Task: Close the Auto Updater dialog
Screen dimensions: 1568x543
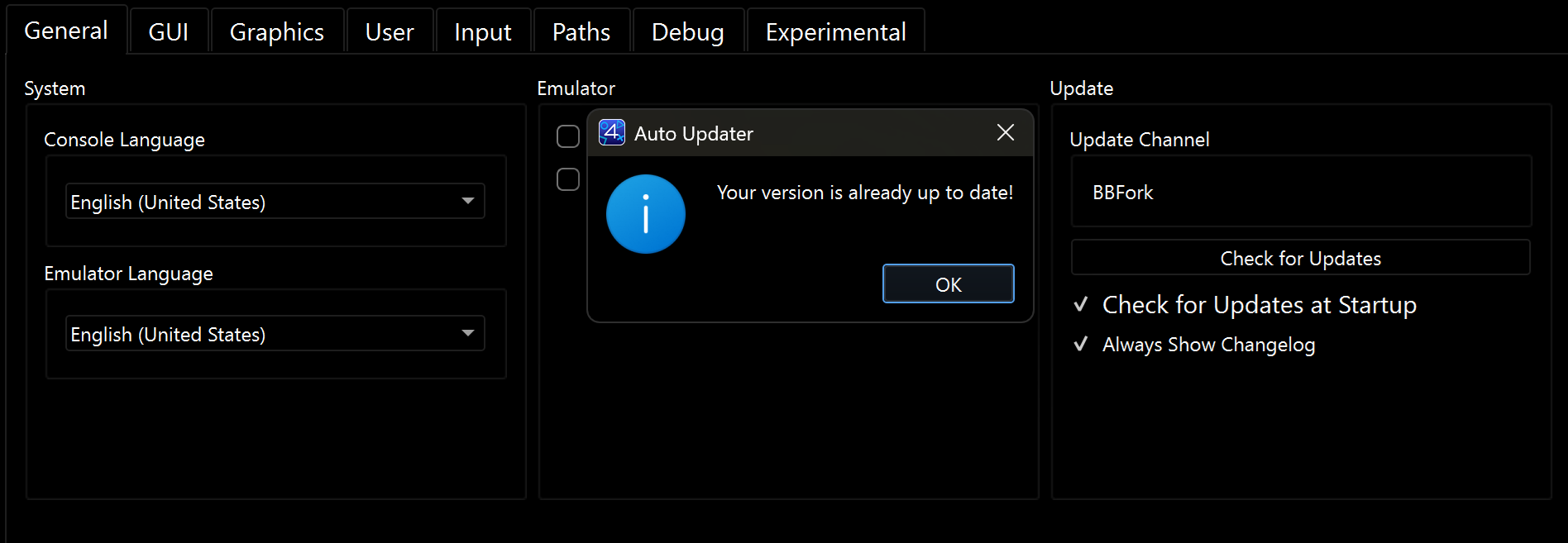Action: [1006, 132]
